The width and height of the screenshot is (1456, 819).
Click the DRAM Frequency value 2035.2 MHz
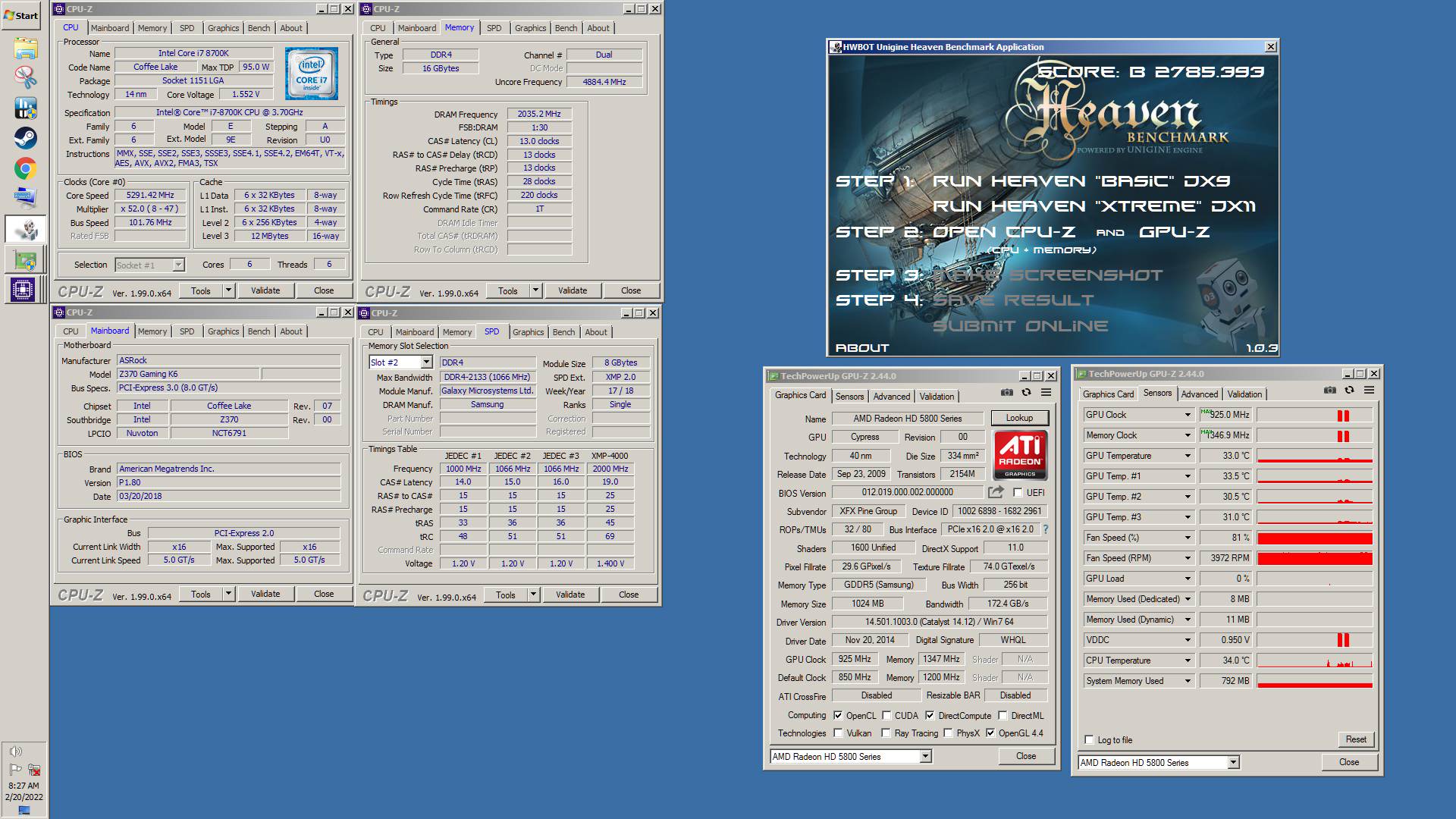[x=539, y=114]
